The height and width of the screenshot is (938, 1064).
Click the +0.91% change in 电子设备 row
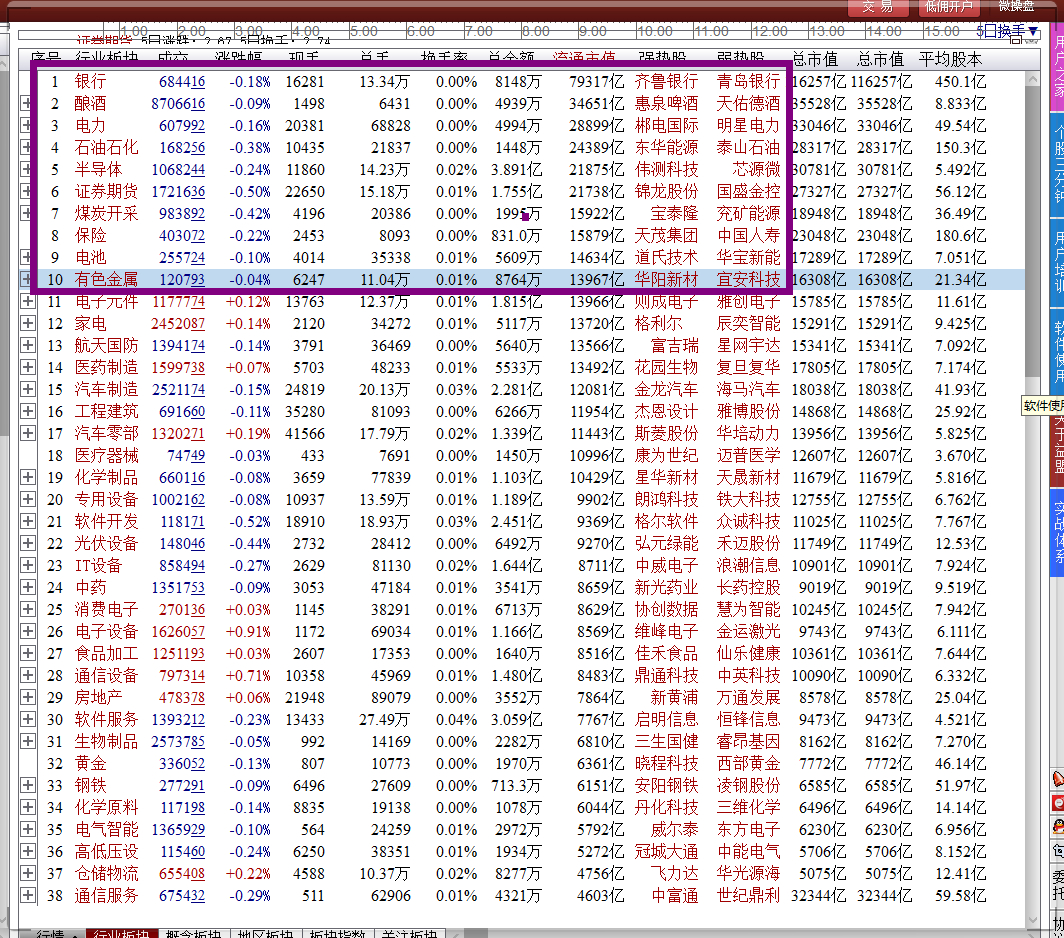[248, 631]
